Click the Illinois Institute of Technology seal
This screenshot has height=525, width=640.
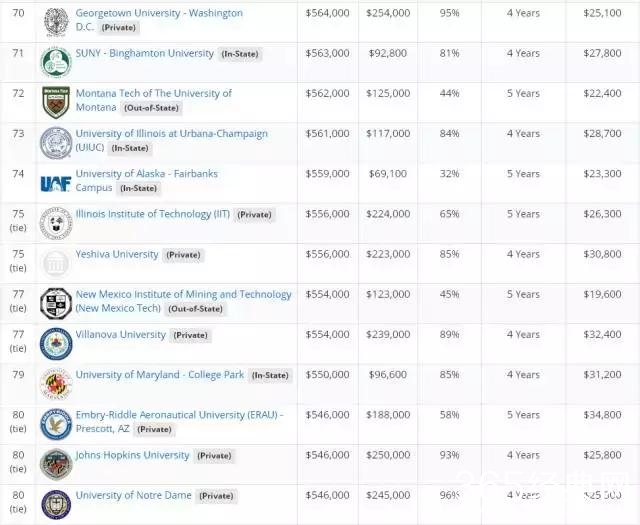tap(55, 223)
